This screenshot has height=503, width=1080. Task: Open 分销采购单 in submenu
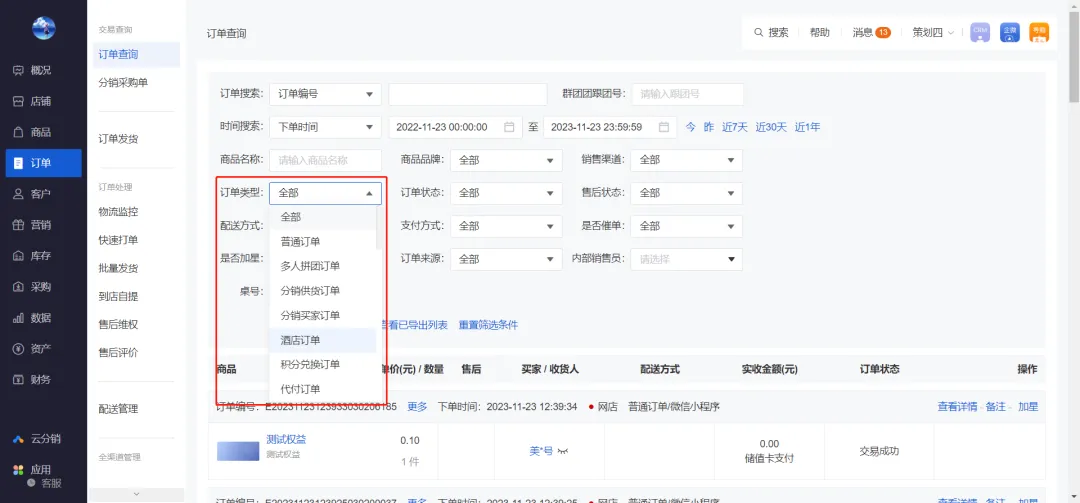[123, 83]
